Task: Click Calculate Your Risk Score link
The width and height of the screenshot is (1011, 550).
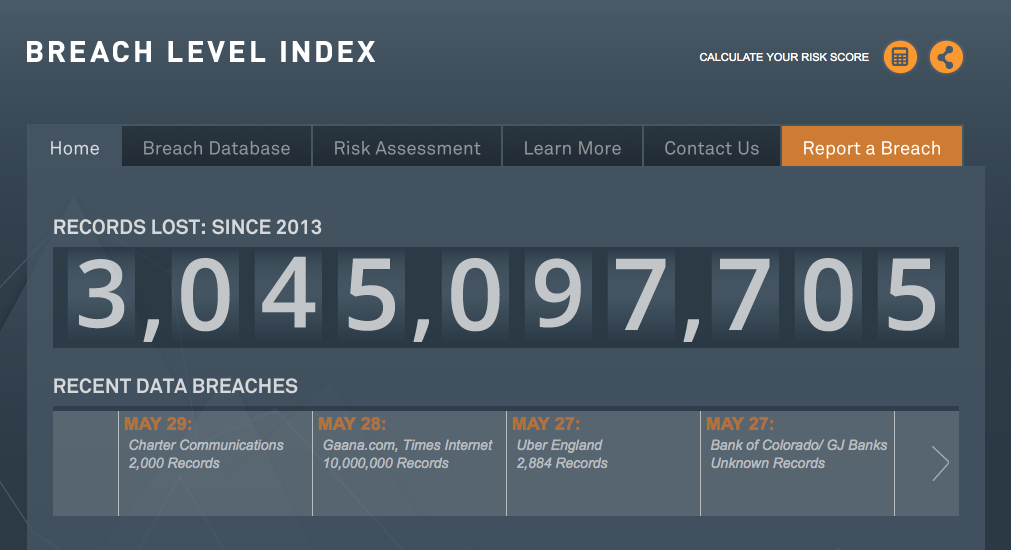Action: [x=784, y=57]
